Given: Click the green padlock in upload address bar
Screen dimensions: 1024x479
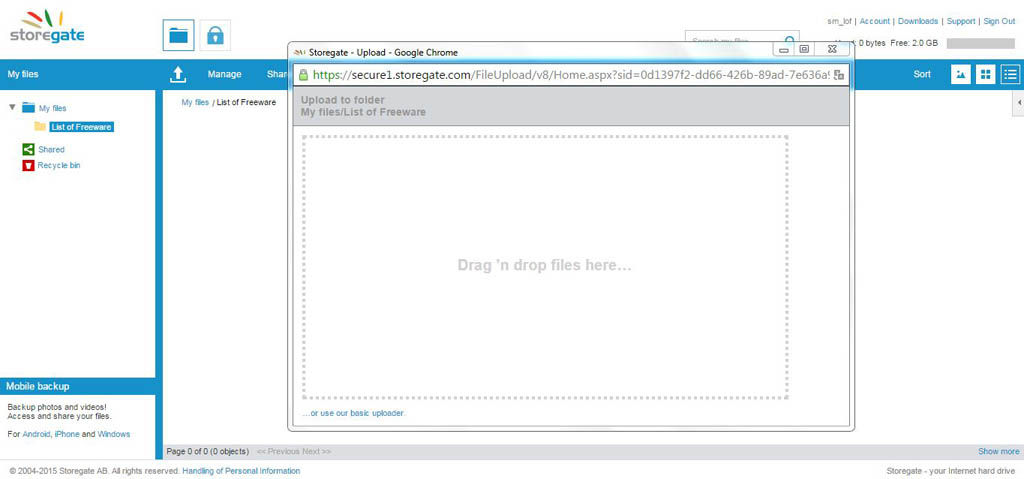Looking at the screenshot, I should tap(303, 74).
